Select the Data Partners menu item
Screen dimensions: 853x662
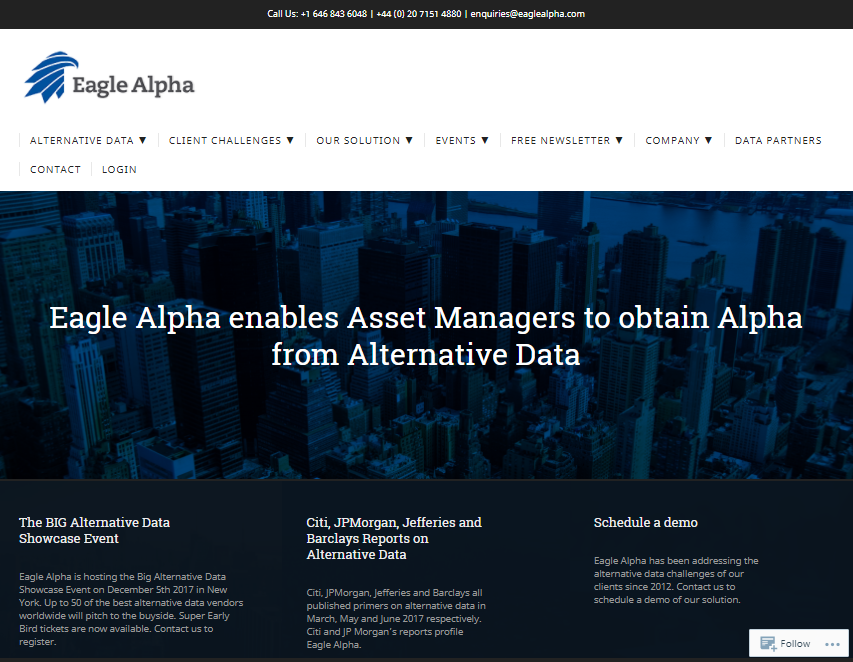point(778,140)
